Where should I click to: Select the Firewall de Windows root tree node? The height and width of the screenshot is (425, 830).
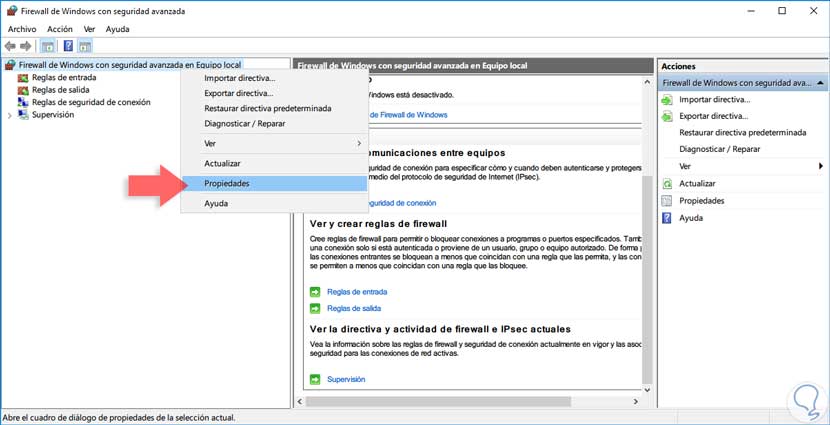130,65
